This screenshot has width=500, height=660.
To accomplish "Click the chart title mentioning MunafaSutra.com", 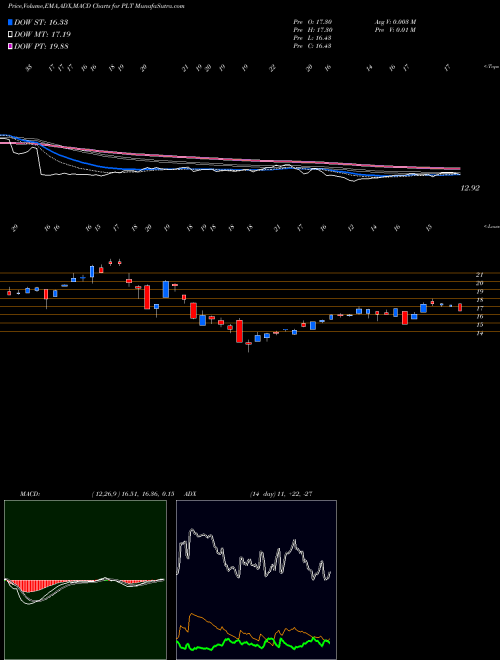I will pos(96,7).
